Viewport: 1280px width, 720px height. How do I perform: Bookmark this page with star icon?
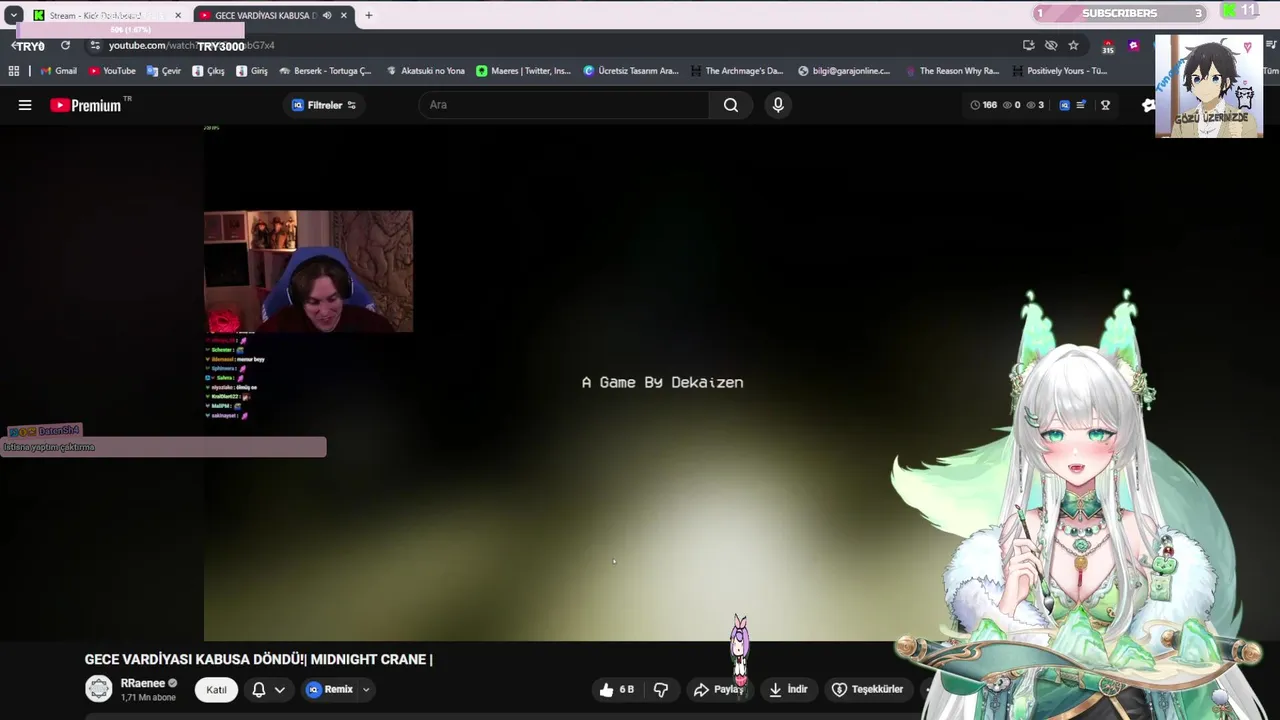coord(1073,45)
